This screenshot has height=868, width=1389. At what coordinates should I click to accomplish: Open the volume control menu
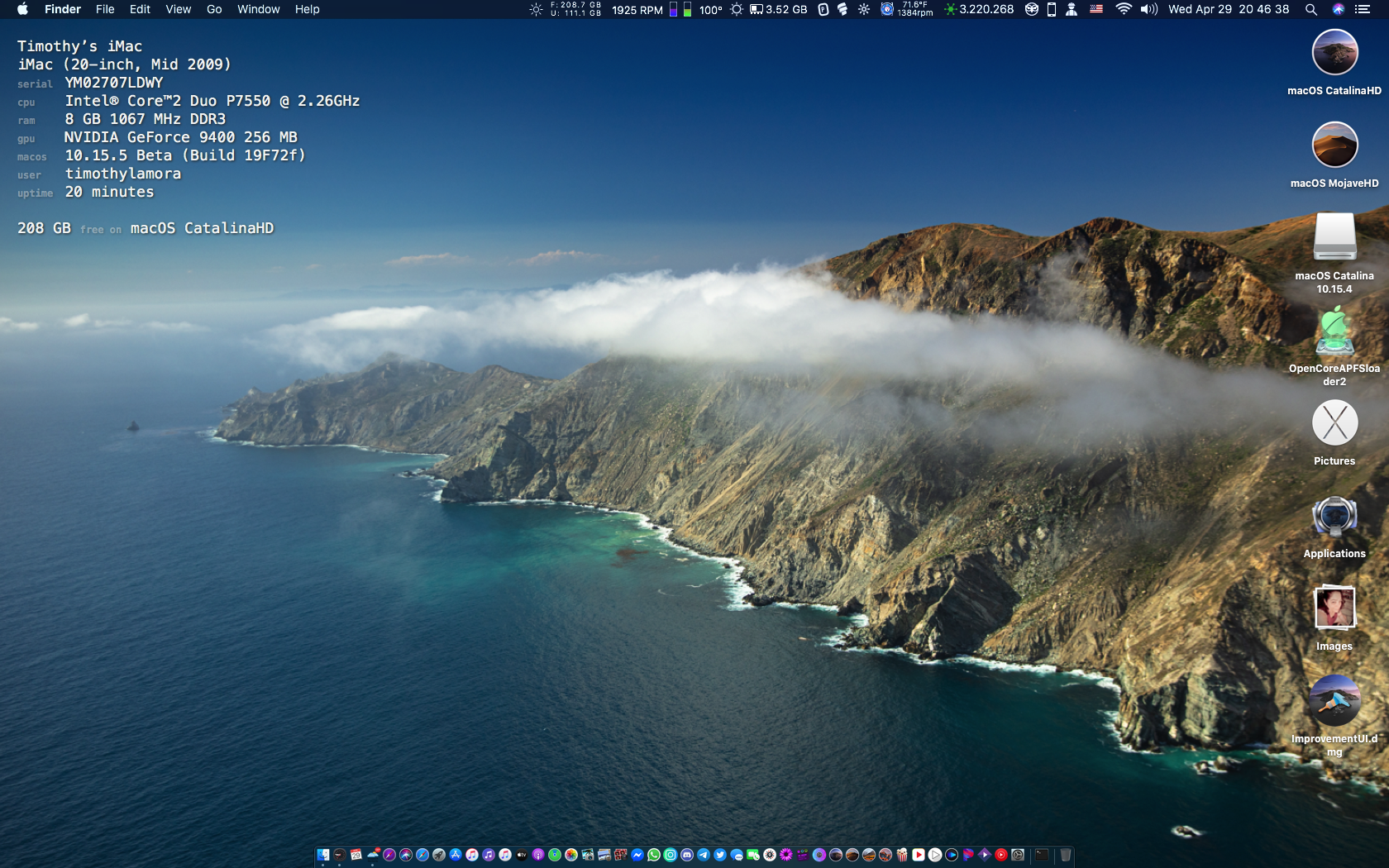click(1148, 9)
